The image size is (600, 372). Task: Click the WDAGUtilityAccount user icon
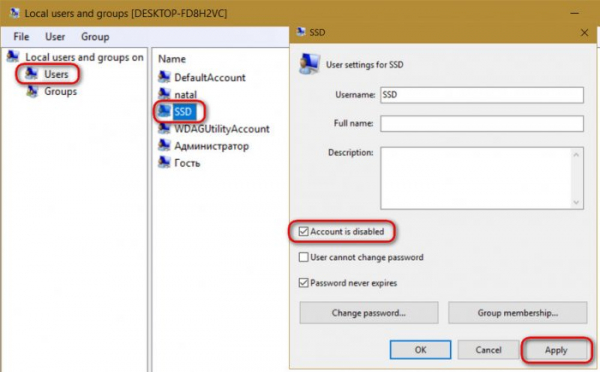pyautogui.click(x=164, y=128)
